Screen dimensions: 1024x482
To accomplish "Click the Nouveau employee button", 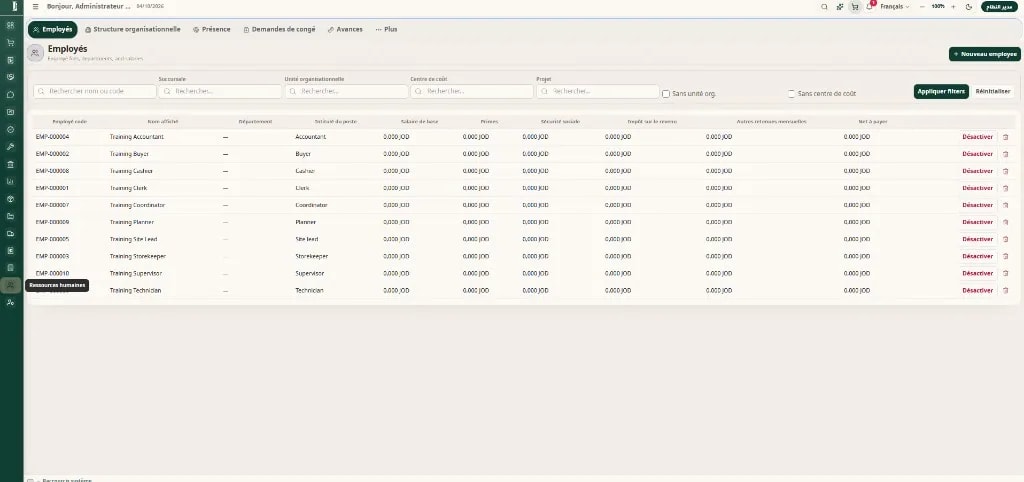I will point(984,54).
